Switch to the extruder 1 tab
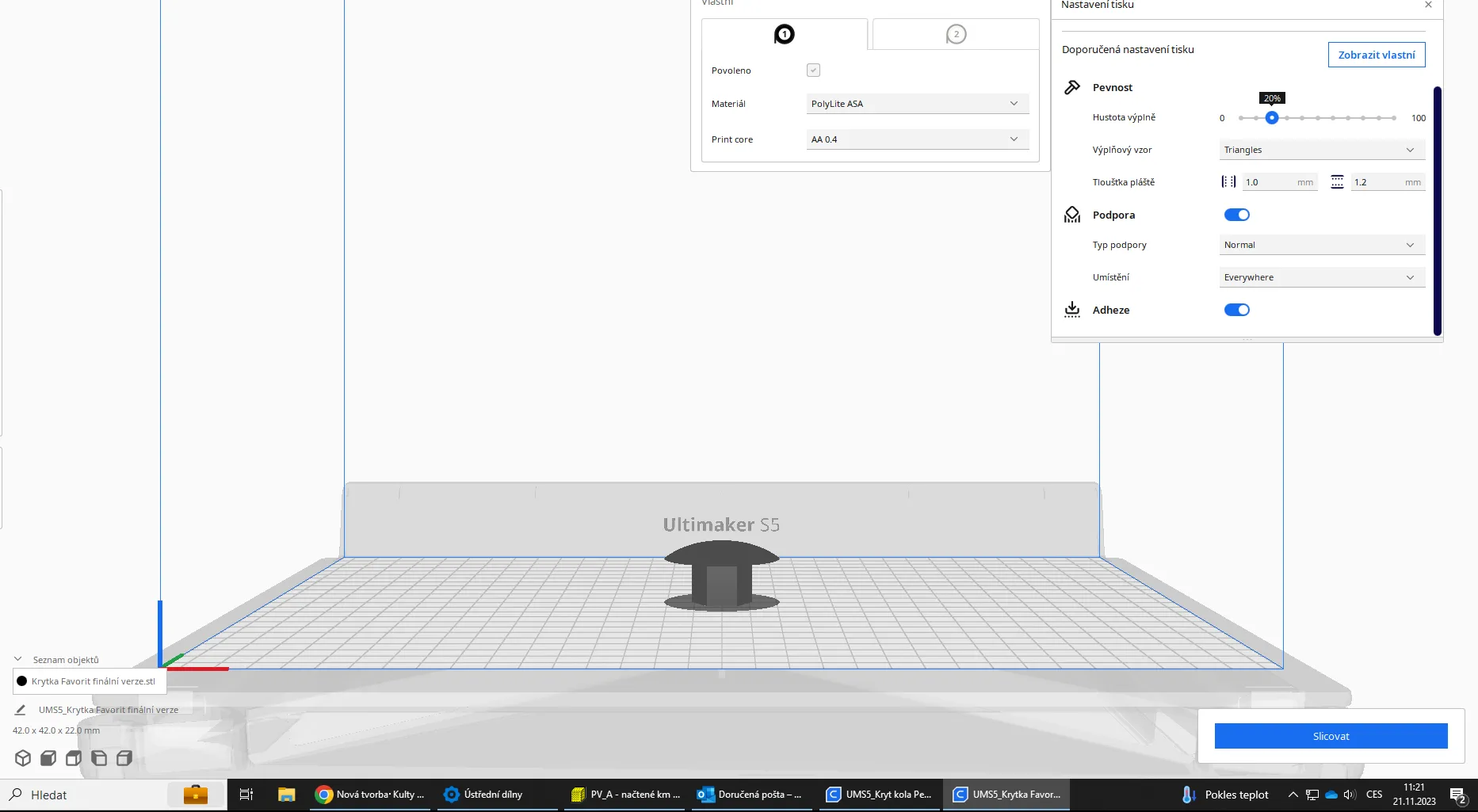1478x812 pixels. coord(784,35)
